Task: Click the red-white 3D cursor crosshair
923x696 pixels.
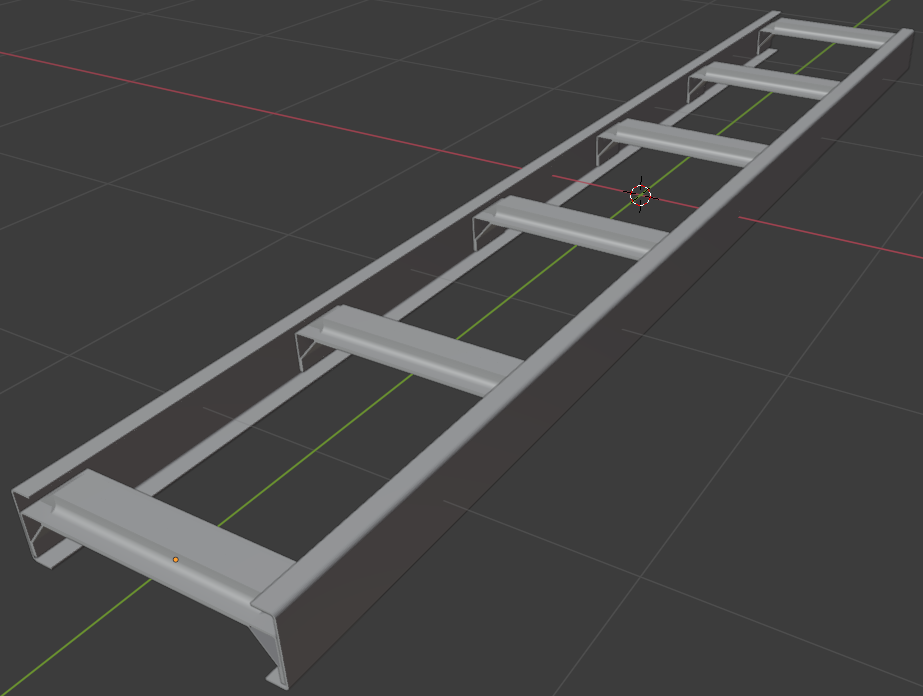Action: tap(640, 195)
